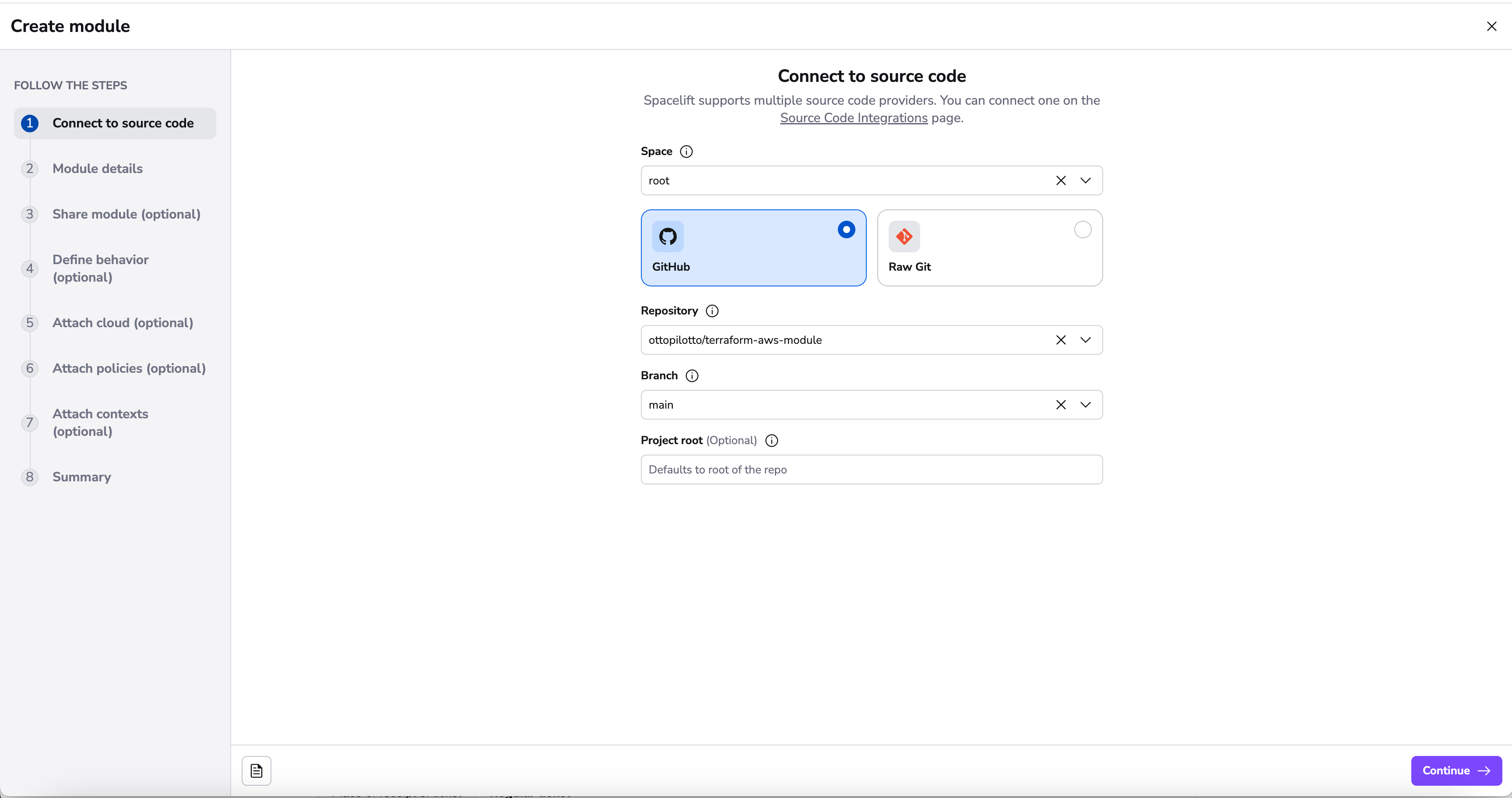Clear the main branch selection
Image resolution: width=1512 pixels, height=798 pixels.
1061,405
